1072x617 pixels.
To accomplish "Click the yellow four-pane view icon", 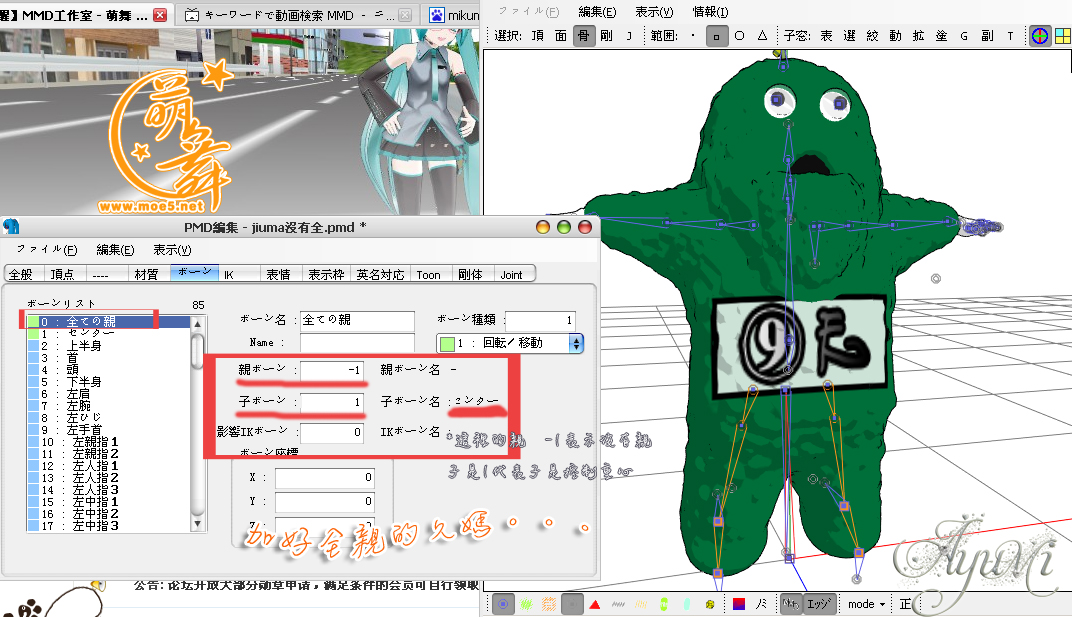I will [x=1063, y=36].
